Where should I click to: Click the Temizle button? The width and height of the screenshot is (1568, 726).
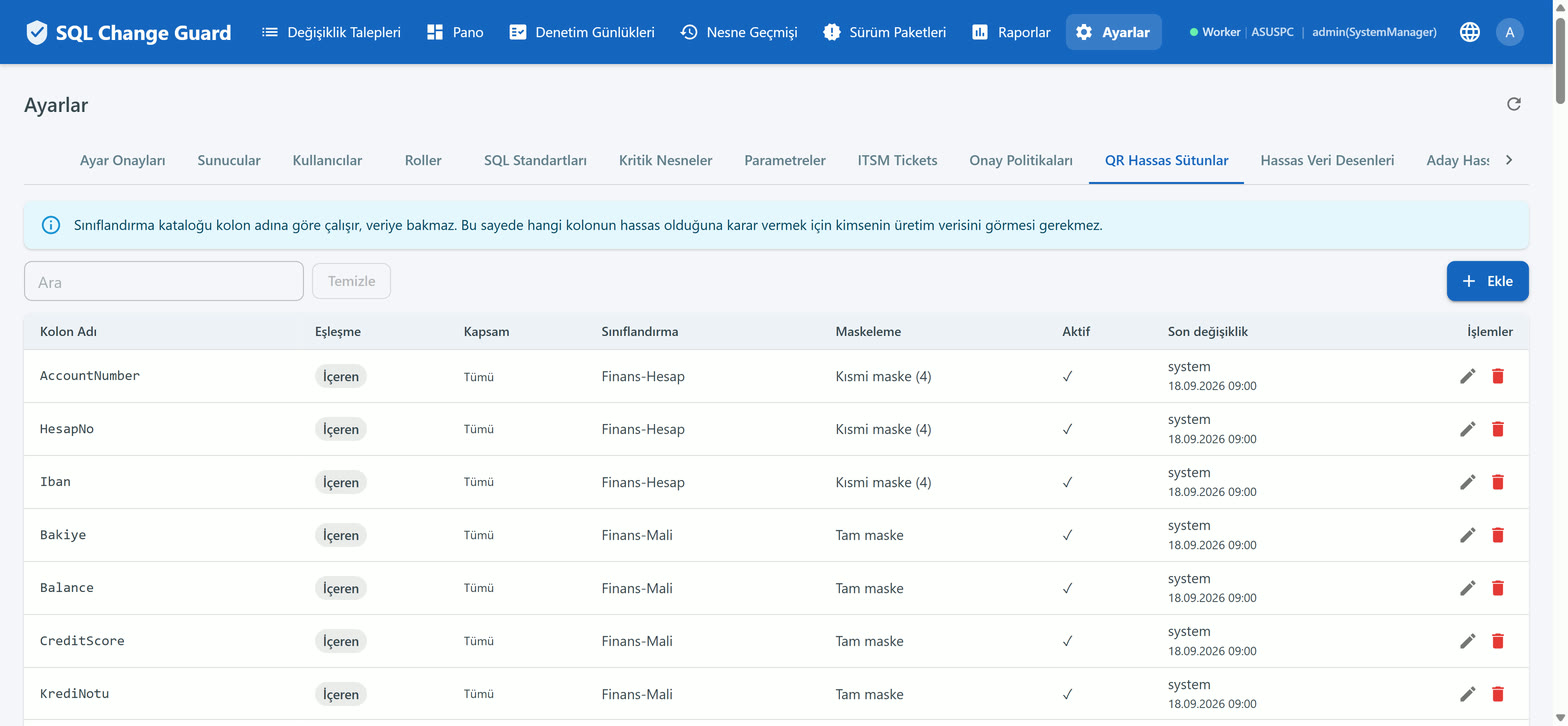click(x=351, y=281)
